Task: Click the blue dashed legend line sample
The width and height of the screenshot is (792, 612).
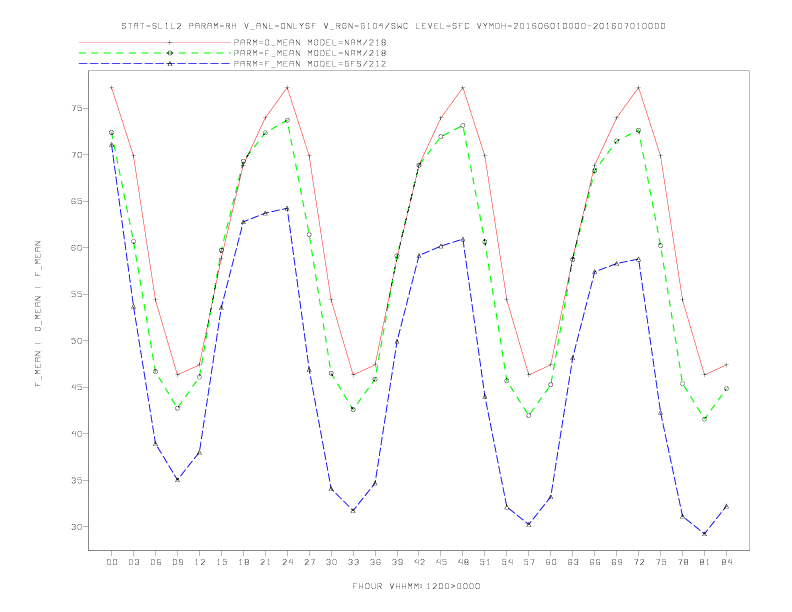Action: coord(155,64)
